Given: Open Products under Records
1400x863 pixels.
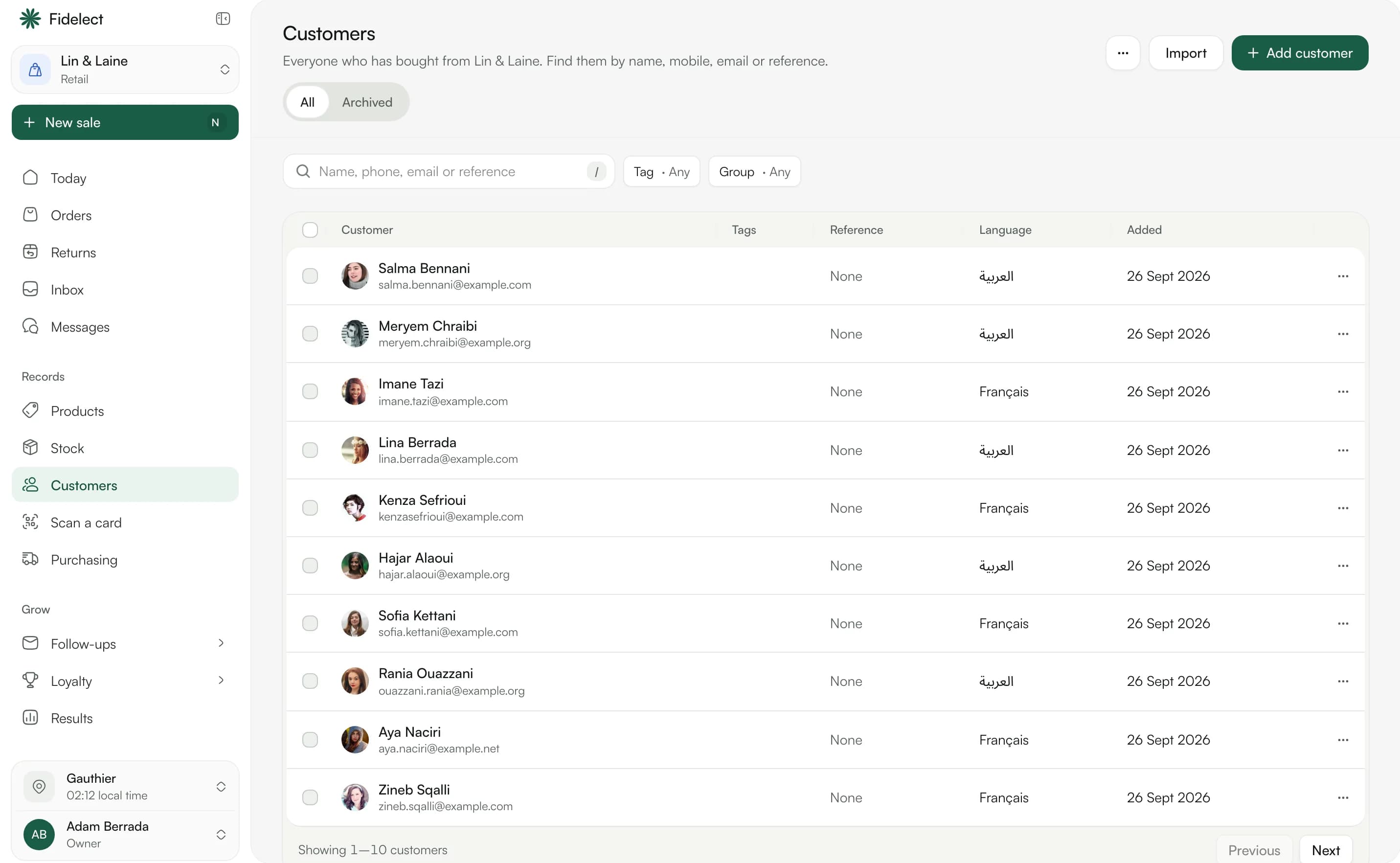Looking at the screenshot, I should (x=125, y=411).
